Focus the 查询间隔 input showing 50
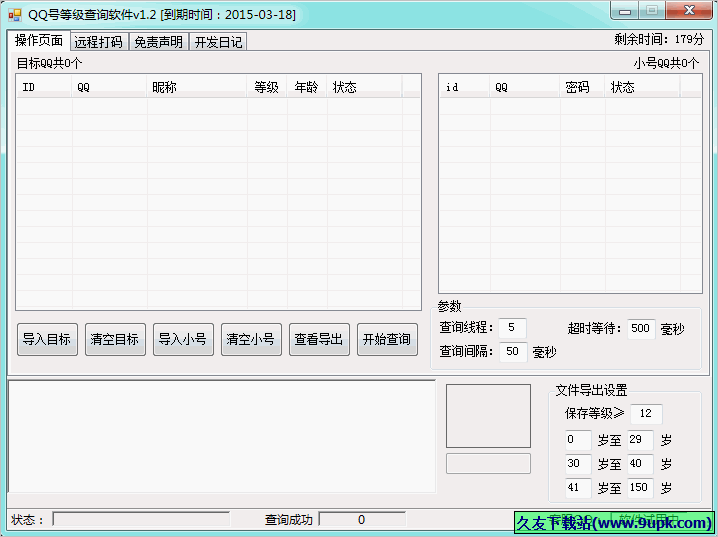 pyautogui.click(x=513, y=352)
